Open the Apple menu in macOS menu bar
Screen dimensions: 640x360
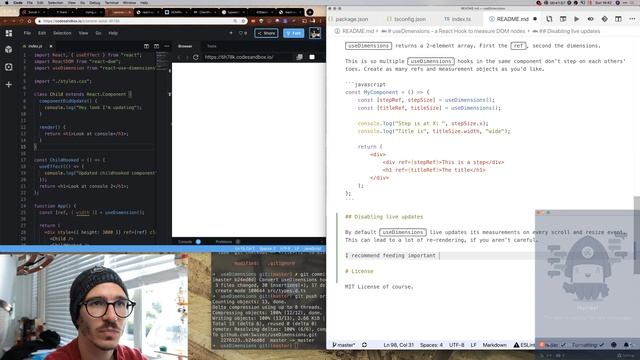tap(7, 2)
